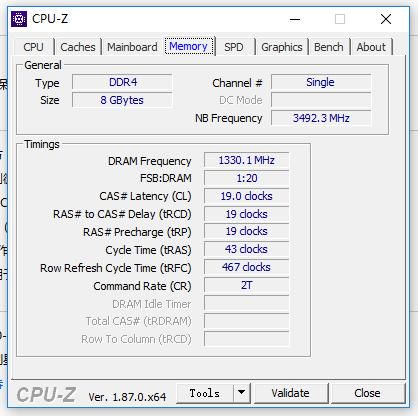Click the NB Frequency value field
The image size is (418, 416).
321,118
